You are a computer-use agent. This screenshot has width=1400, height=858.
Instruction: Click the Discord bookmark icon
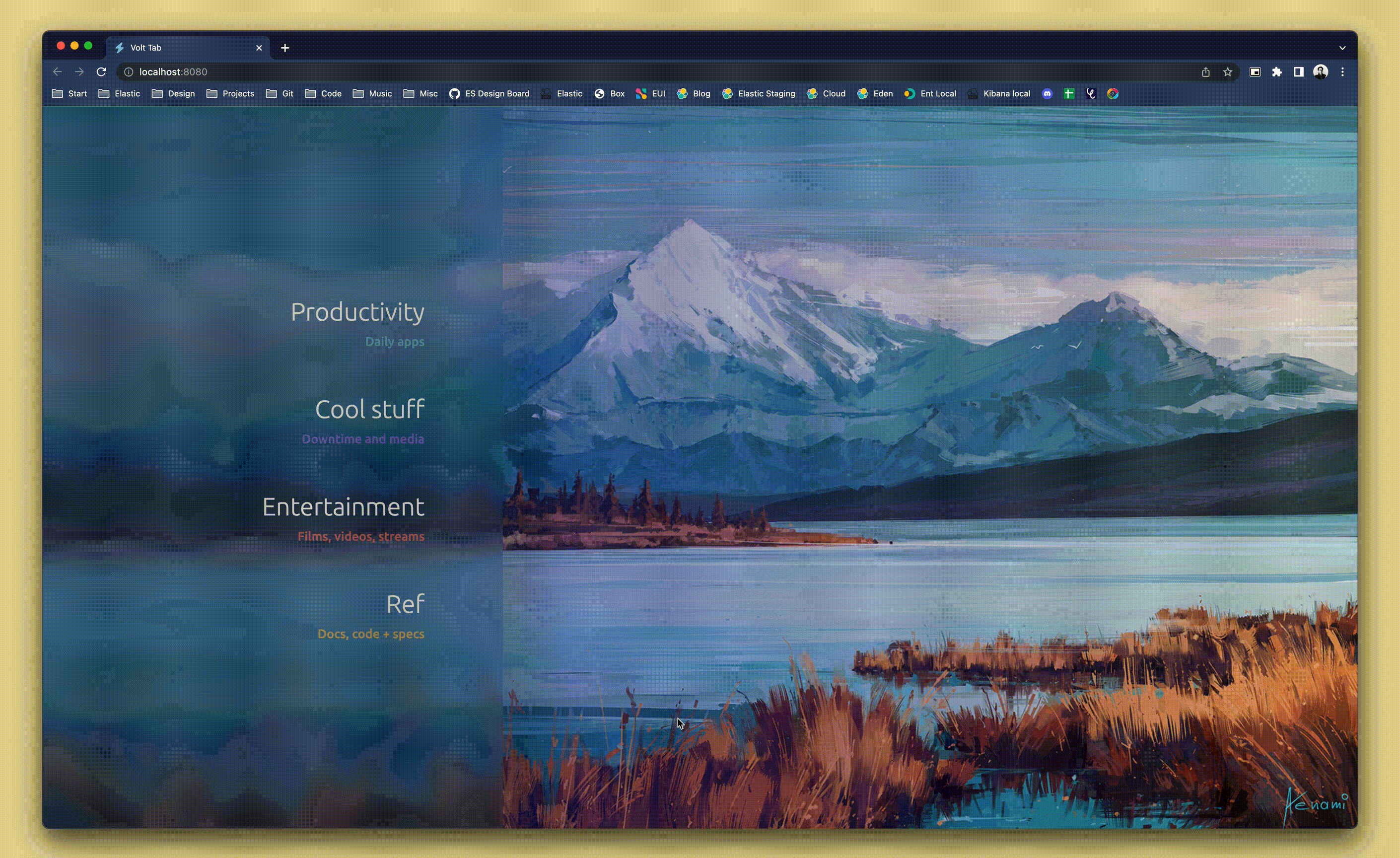pyautogui.click(x=1047, y=94)
